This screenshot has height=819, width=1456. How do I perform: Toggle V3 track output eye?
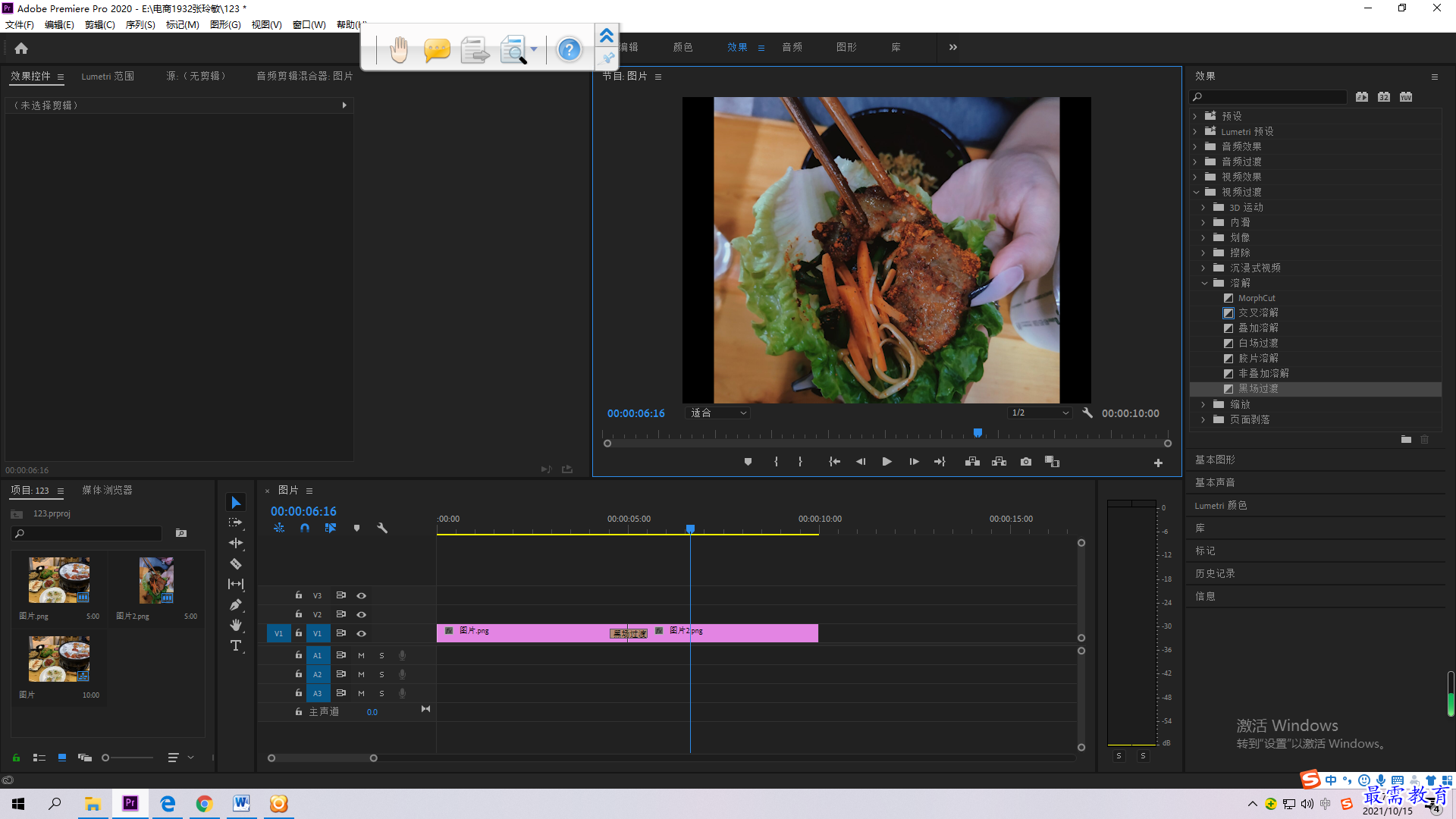pyautogui.click(x=362, y=595)
